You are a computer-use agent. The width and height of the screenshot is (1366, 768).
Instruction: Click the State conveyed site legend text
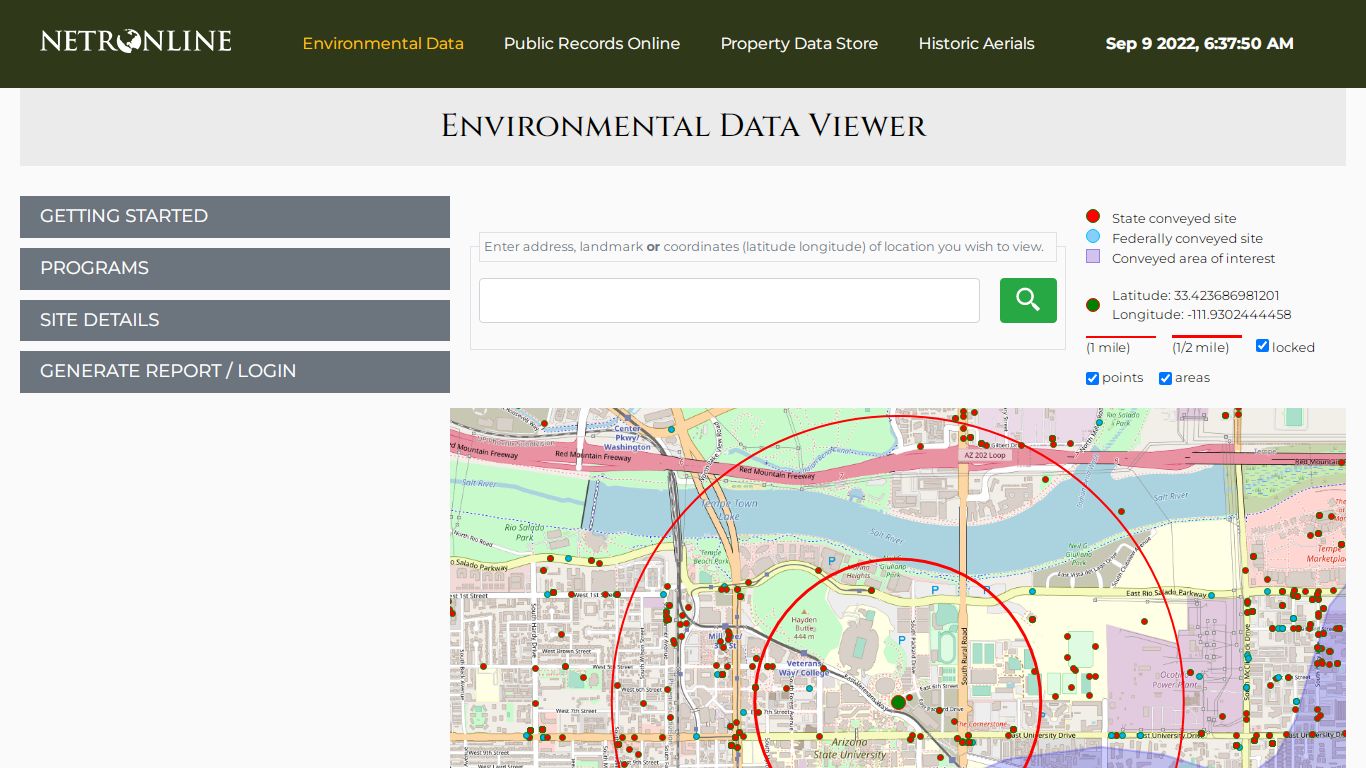(1174, 218)
